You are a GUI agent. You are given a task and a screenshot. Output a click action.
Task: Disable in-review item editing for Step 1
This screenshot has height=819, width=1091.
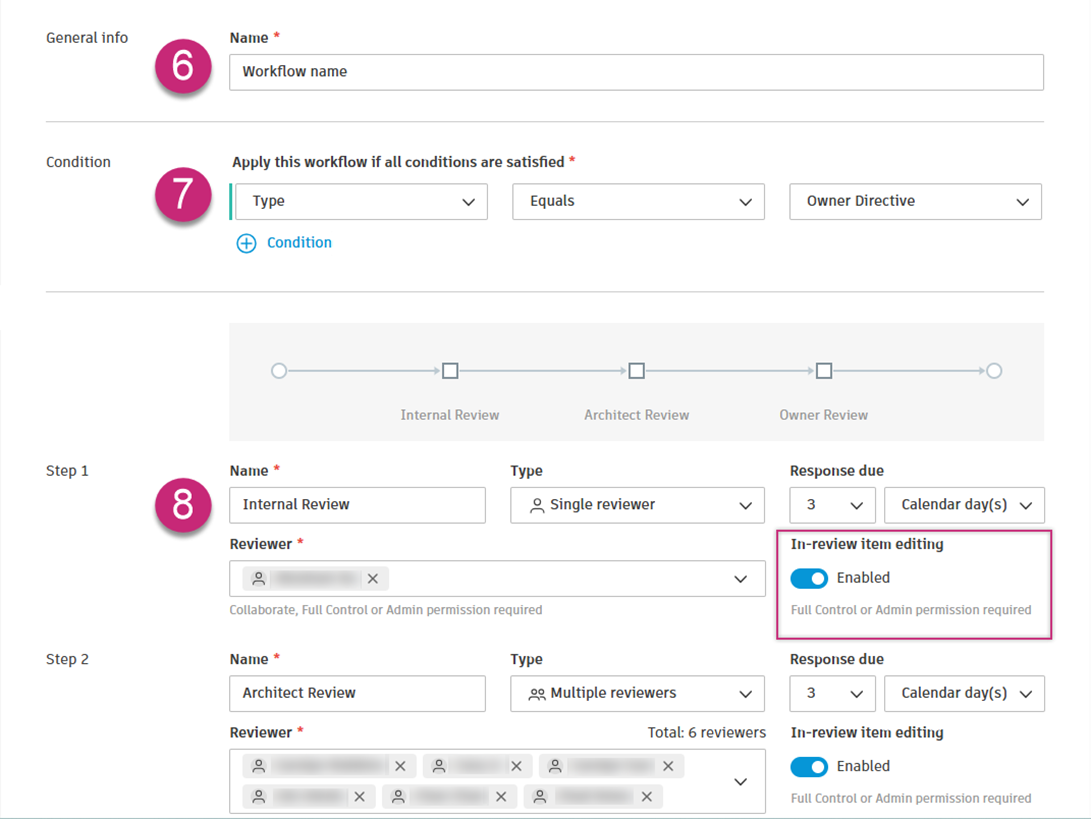(809, 578)
